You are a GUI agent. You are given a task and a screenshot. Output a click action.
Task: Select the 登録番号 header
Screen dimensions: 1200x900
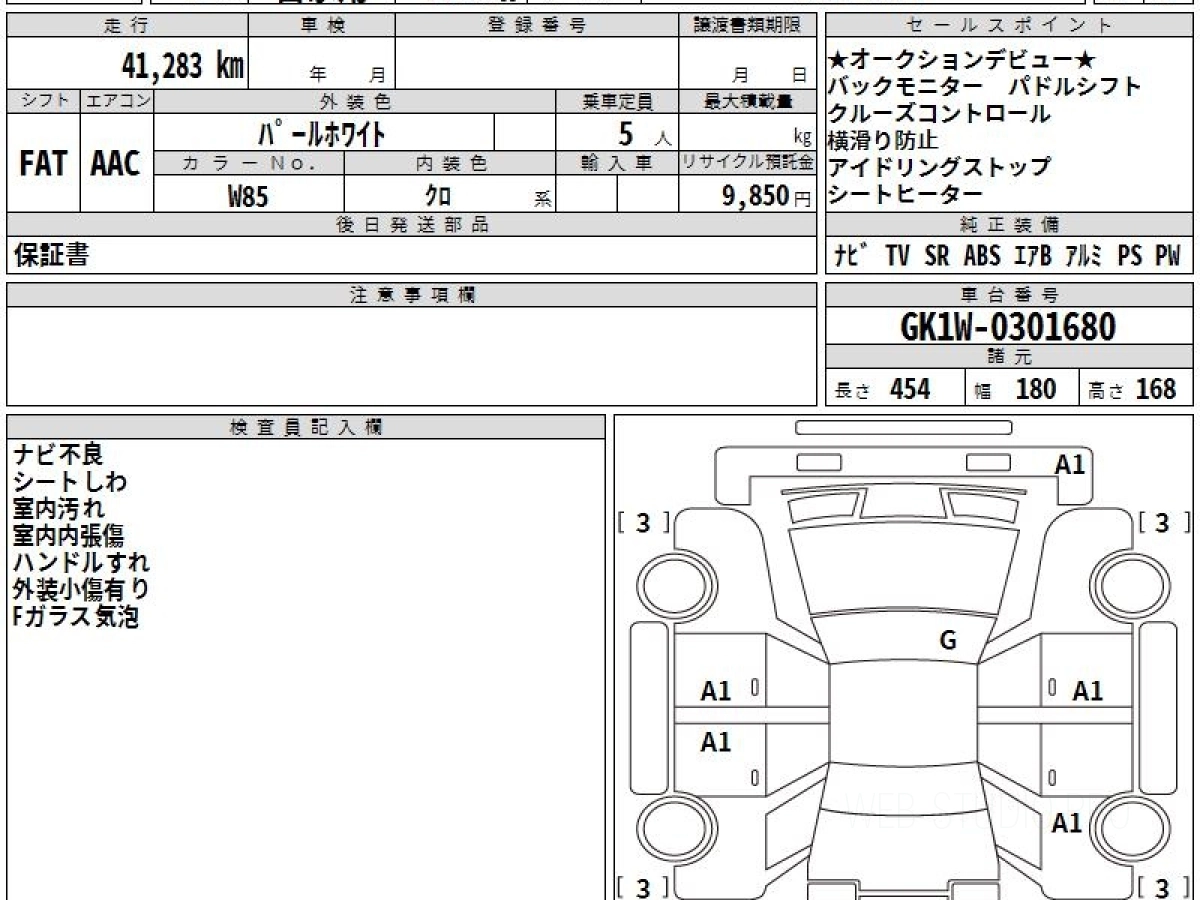coord(537,26)
